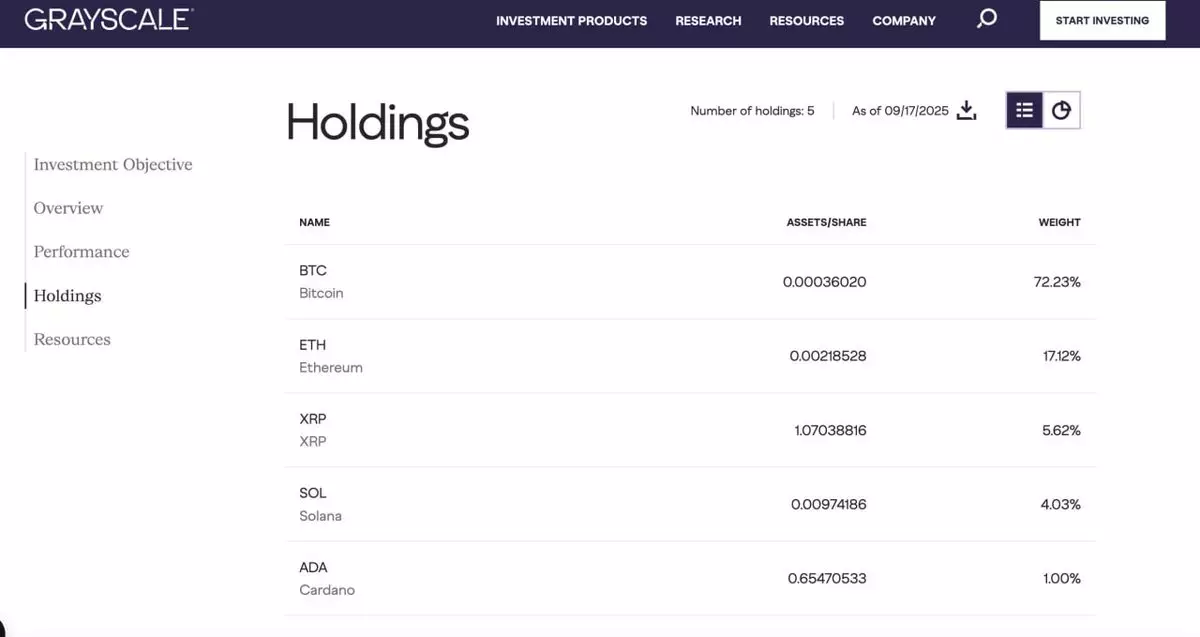
Task: Select the ETH Ethereum row
Action: pos(690,356)
